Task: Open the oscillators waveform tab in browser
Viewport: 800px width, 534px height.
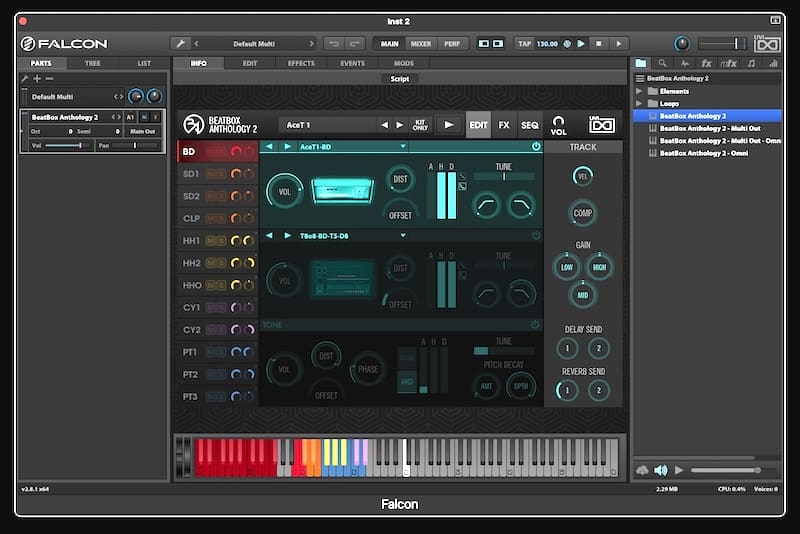Action: tap(685, 63)
